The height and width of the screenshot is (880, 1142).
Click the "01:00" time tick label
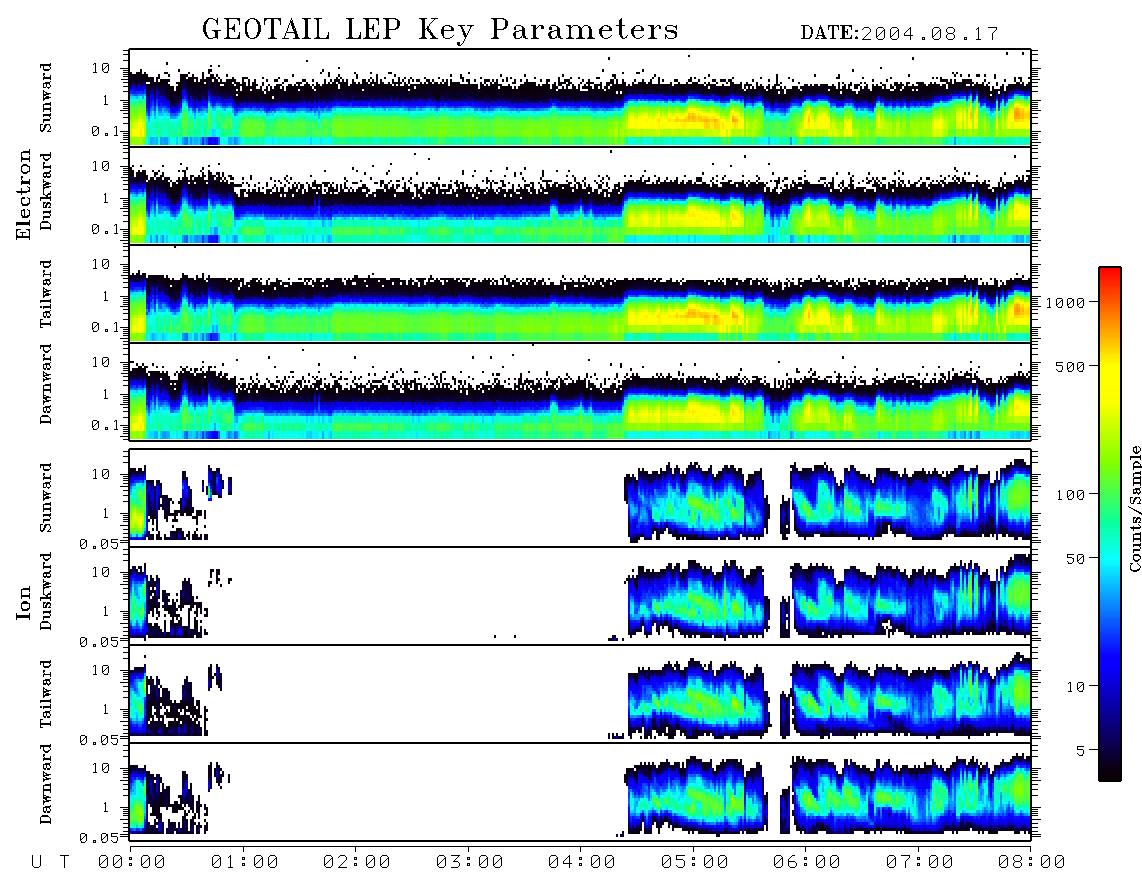click(245, 862)
